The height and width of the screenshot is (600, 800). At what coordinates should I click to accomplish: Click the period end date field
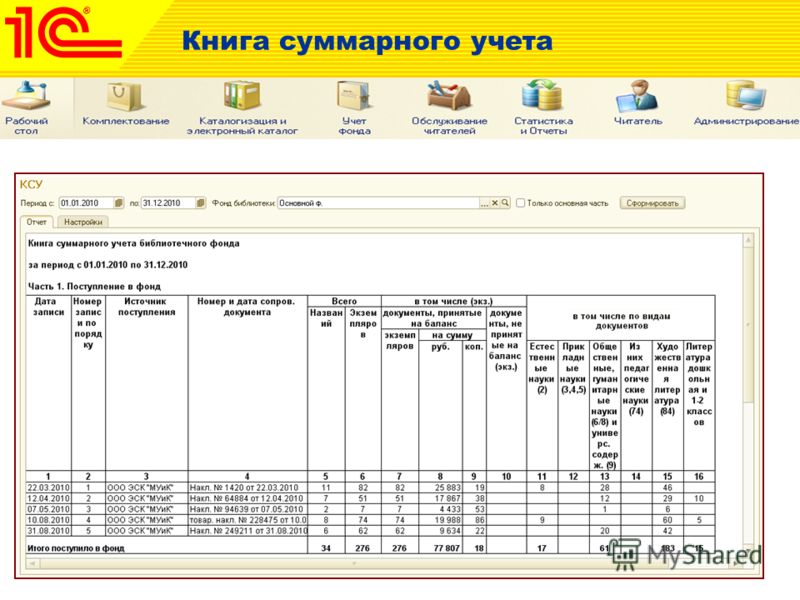click(x=168, y=203)
